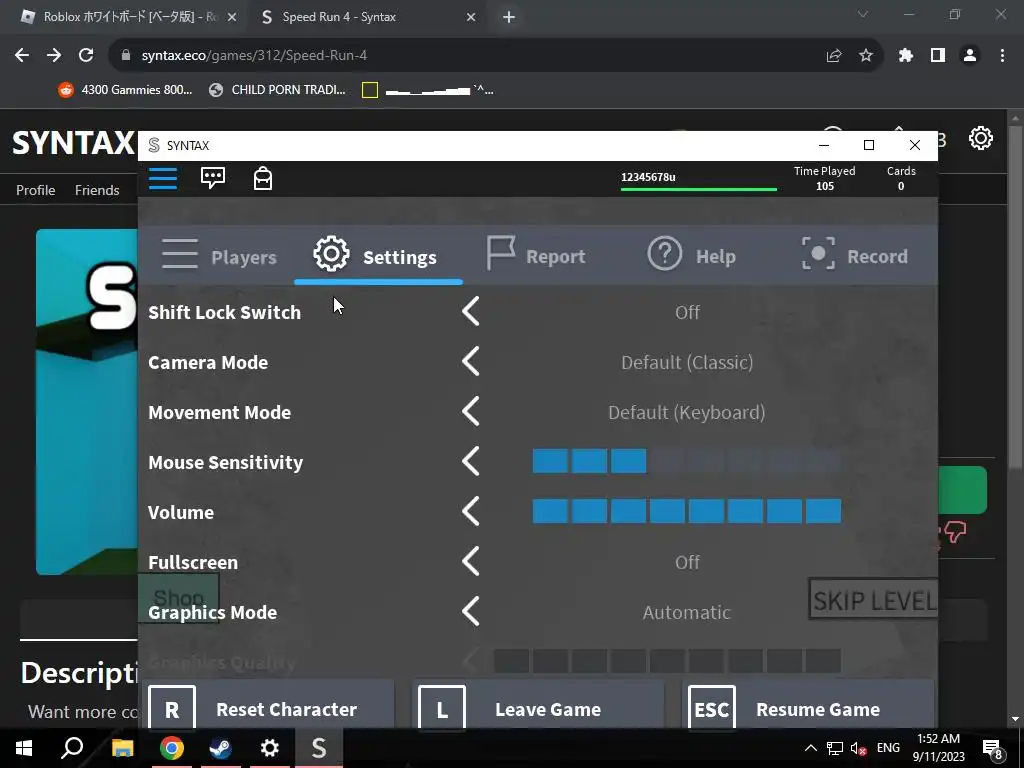Open the Chrome side panel icon
Image resolution: width=1024 pixels, height=768 pixels.
(938, 56)
